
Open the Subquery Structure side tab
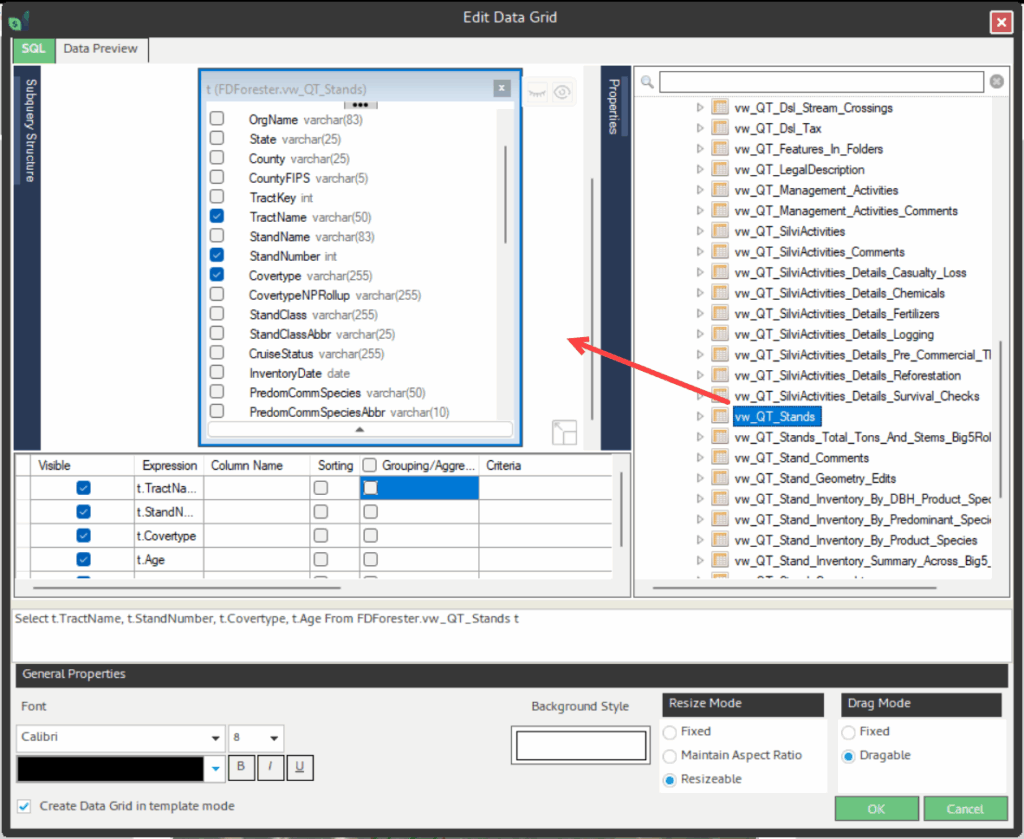pos(30,130)
